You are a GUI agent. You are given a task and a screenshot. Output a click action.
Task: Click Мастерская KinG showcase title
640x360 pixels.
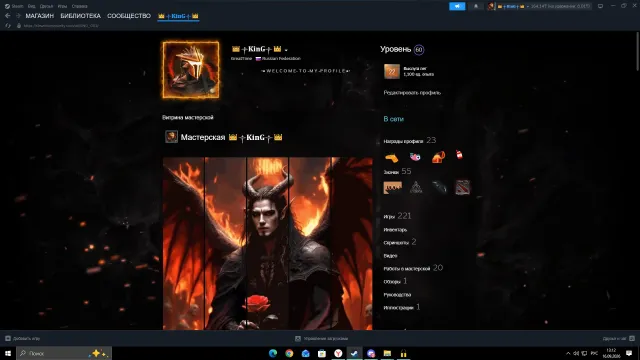[231, 138]
